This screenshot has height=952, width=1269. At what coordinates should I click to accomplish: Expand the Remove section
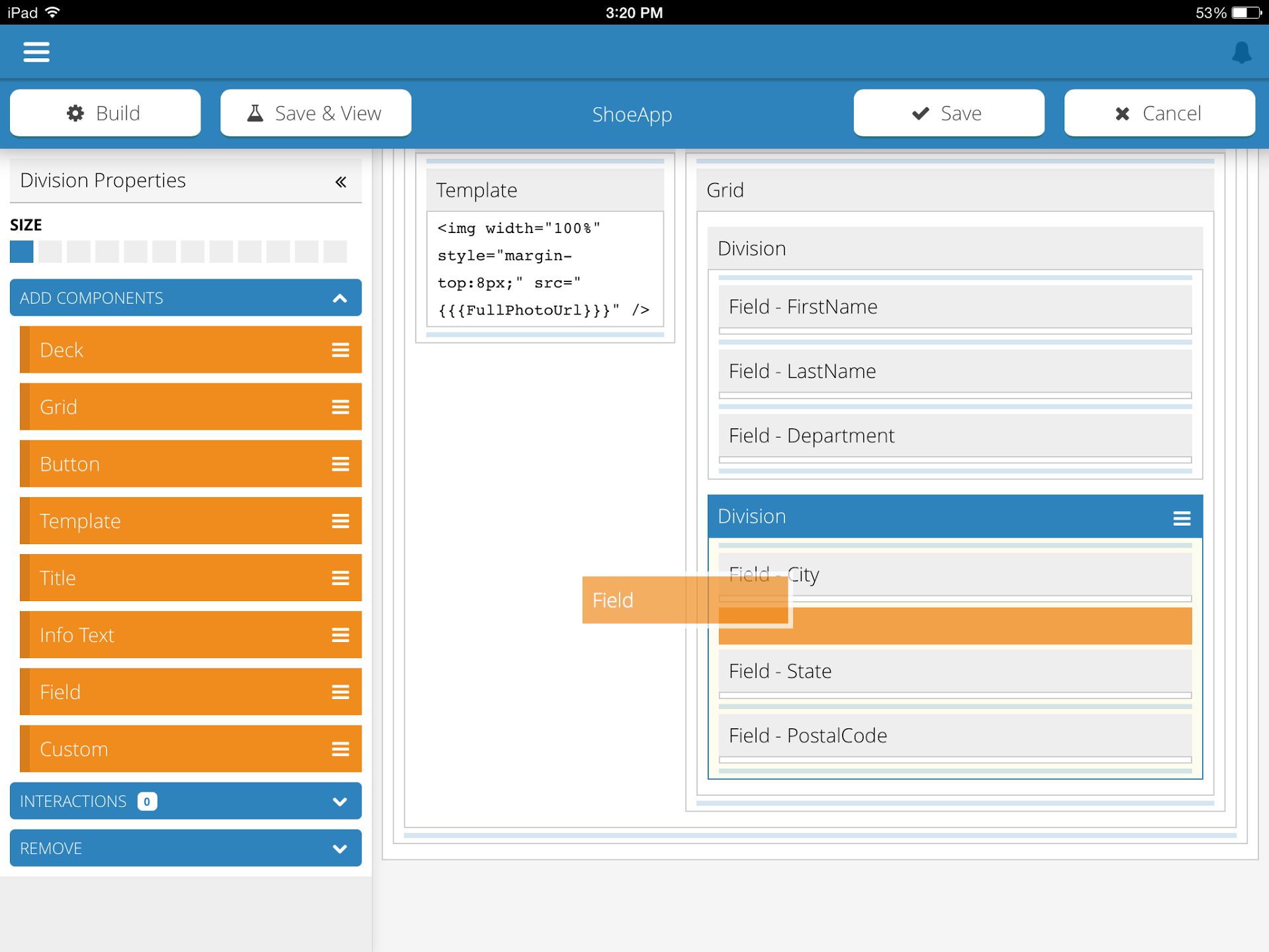186,848
